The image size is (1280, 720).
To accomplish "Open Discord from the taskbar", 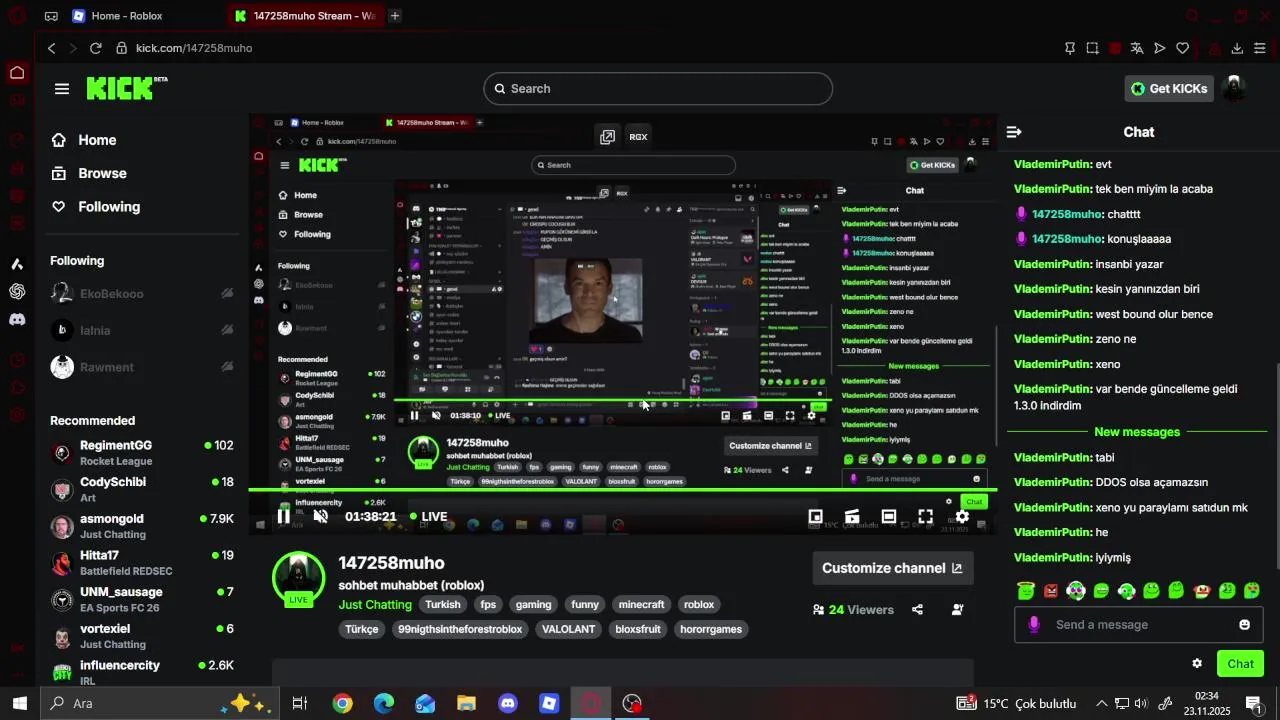I will point(508,703).
